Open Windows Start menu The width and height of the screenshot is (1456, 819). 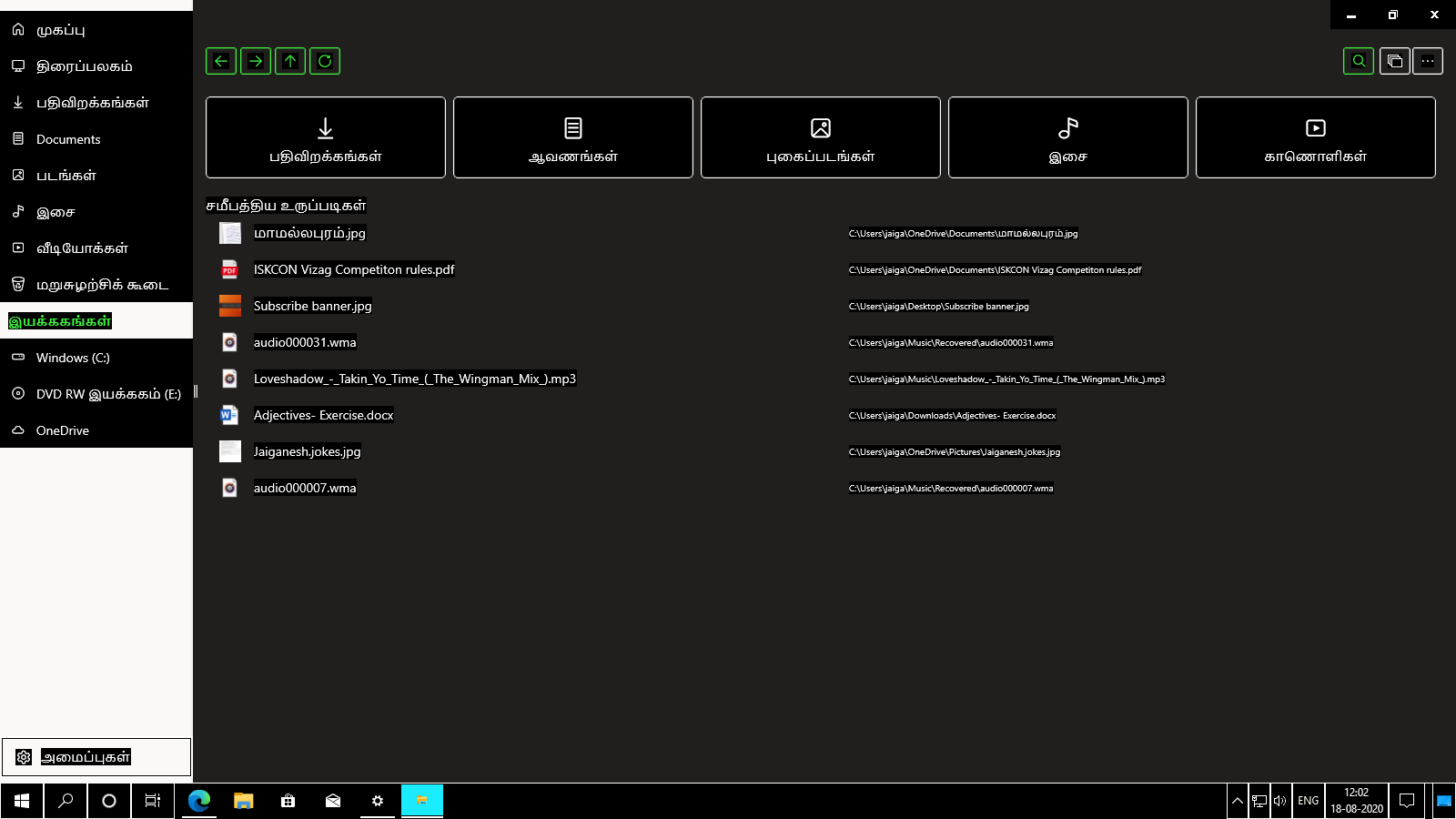click(22, 801)
